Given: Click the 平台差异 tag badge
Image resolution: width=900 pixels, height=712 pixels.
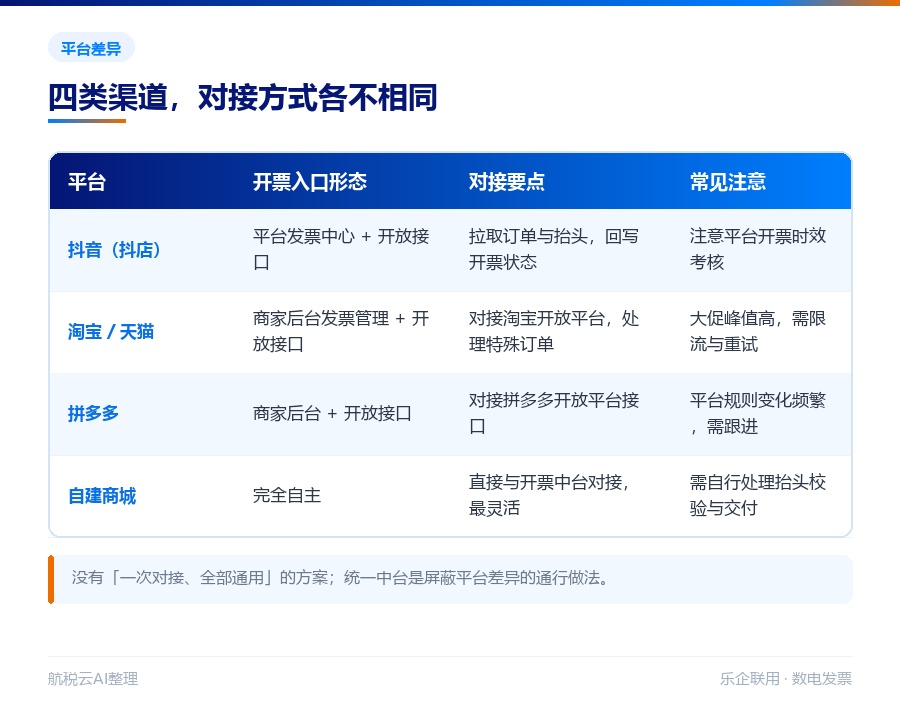Looking at the screenshot, I should [x=91, y=48].
